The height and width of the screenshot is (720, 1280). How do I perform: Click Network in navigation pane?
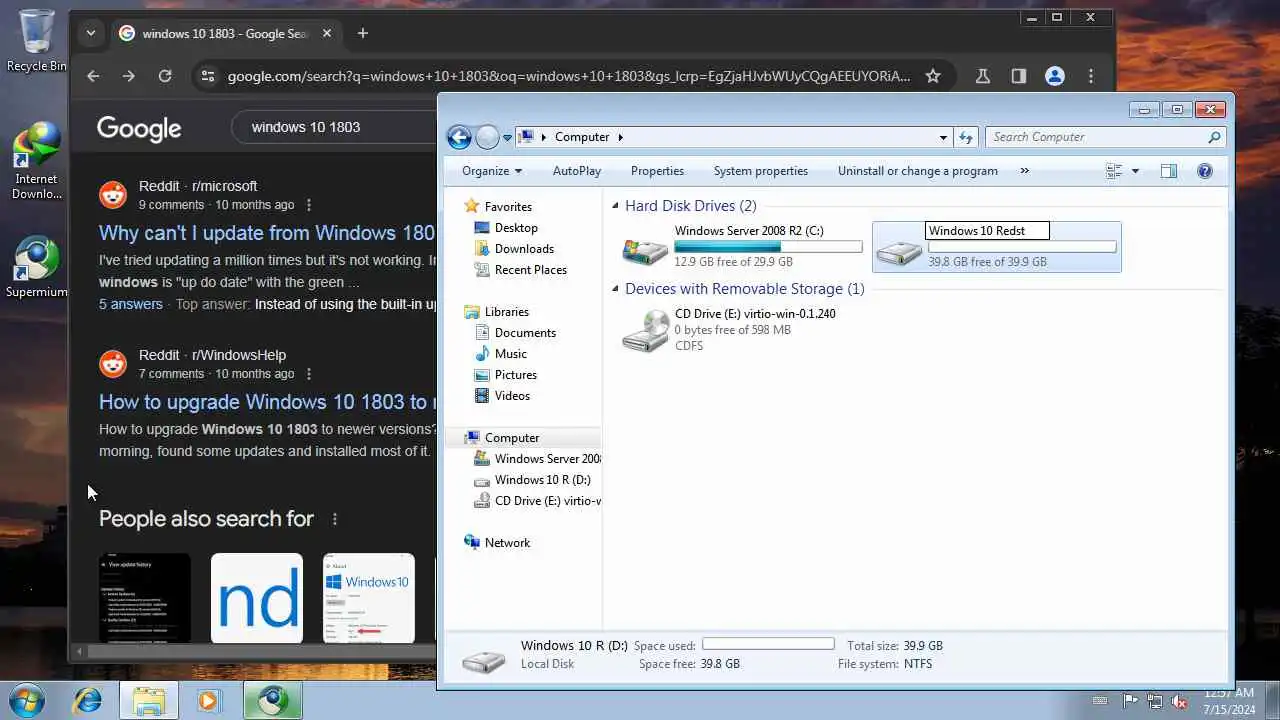click(x=507, y=543)
